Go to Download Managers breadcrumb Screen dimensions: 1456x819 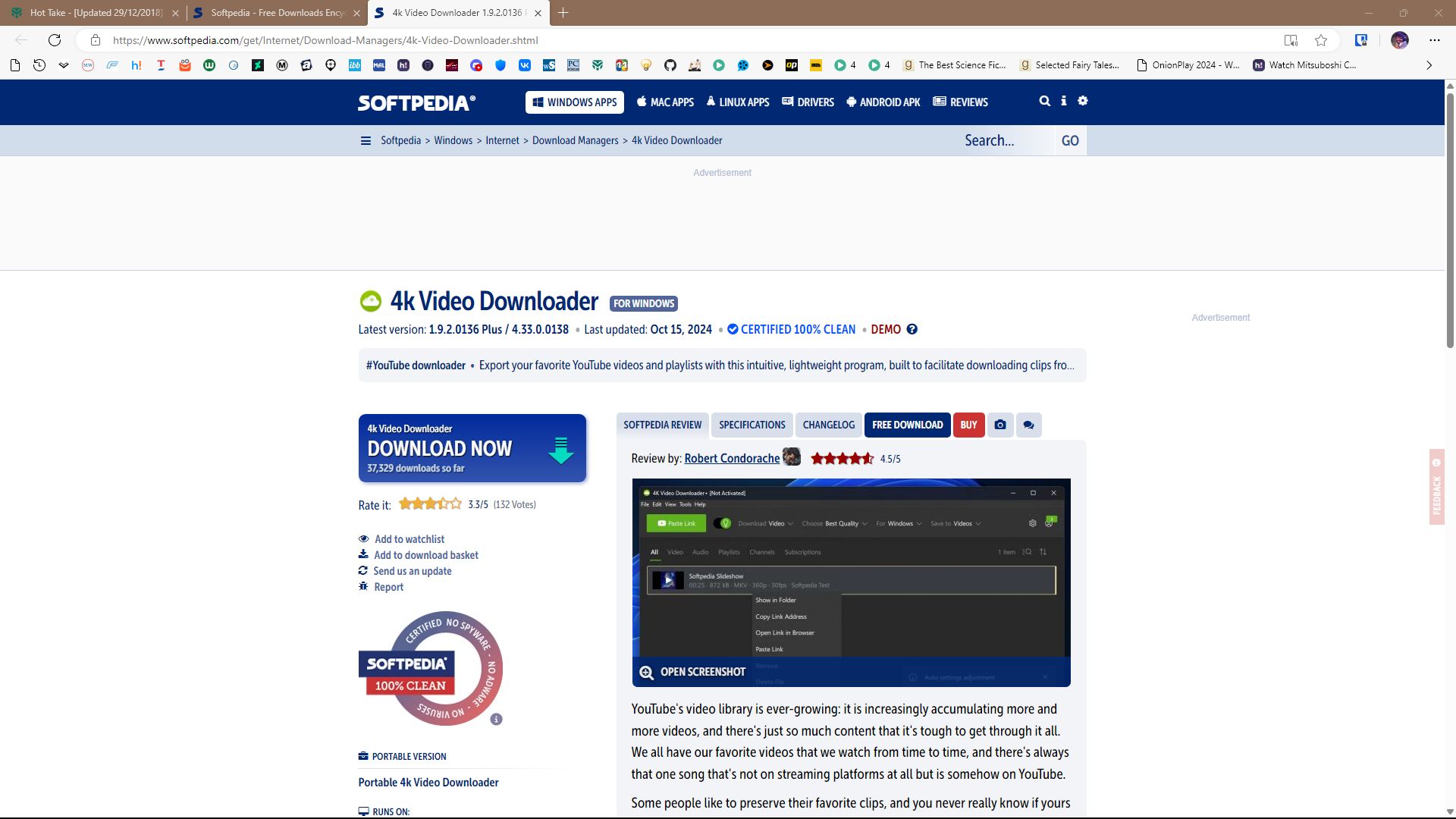pos(576,140)
